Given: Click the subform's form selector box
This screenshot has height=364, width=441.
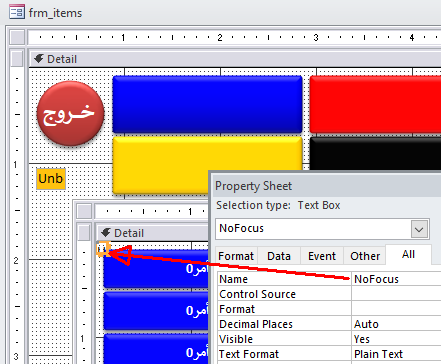Looking at the screenshot, I should (x=84, y=211).
